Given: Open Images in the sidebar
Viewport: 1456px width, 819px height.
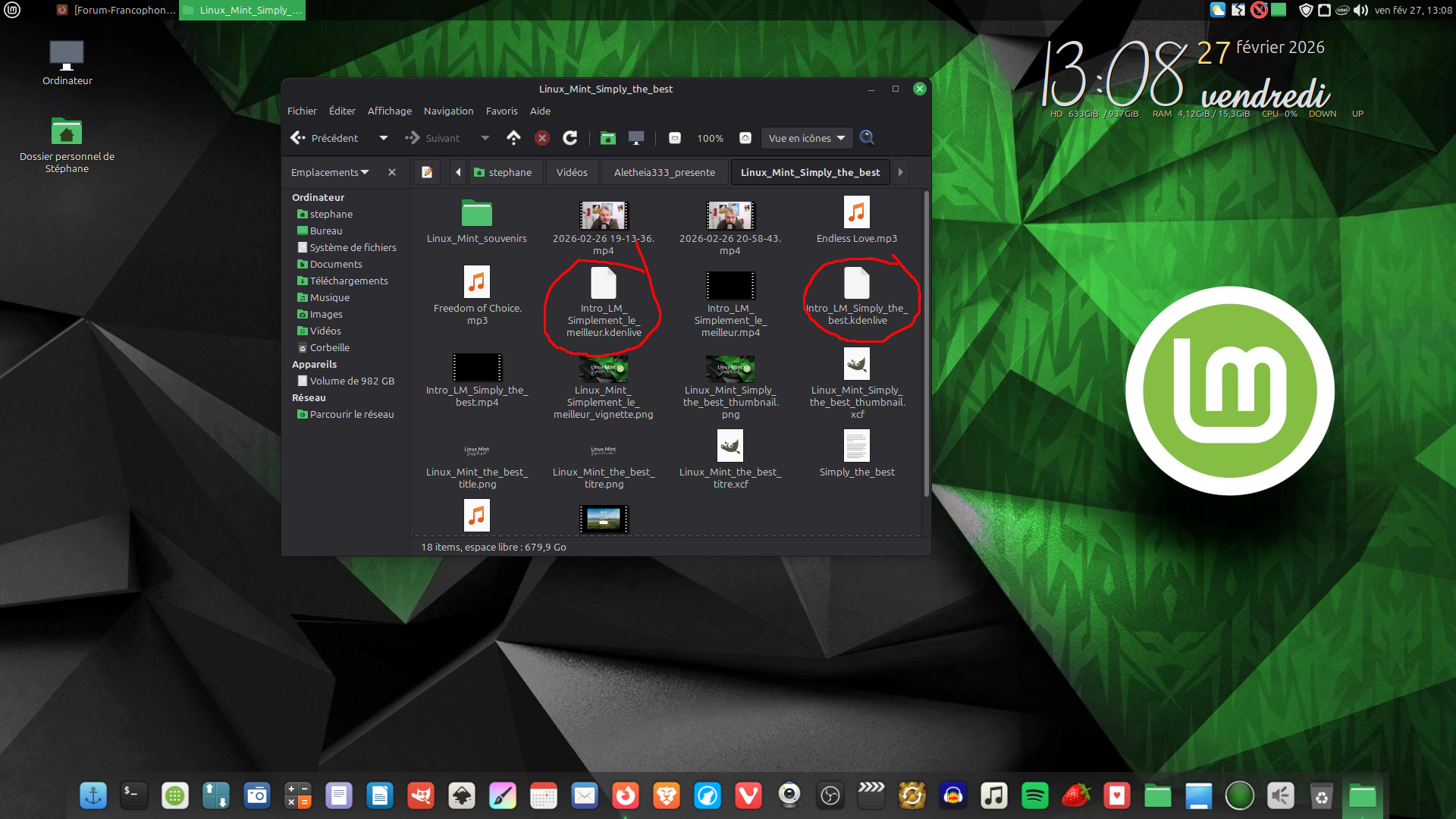Looking at the screenshot, I should (x=320, y=315).
